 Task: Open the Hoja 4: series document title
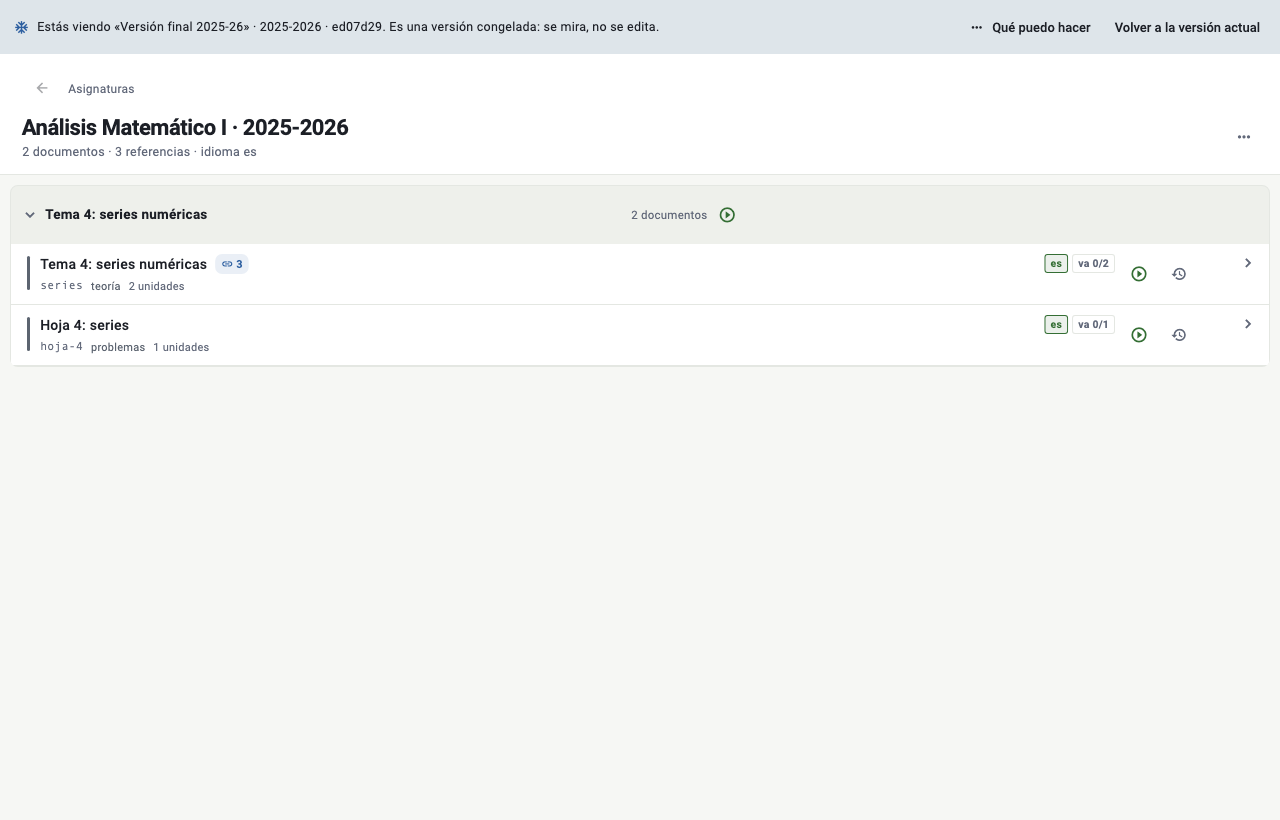[x=84, y=325]
